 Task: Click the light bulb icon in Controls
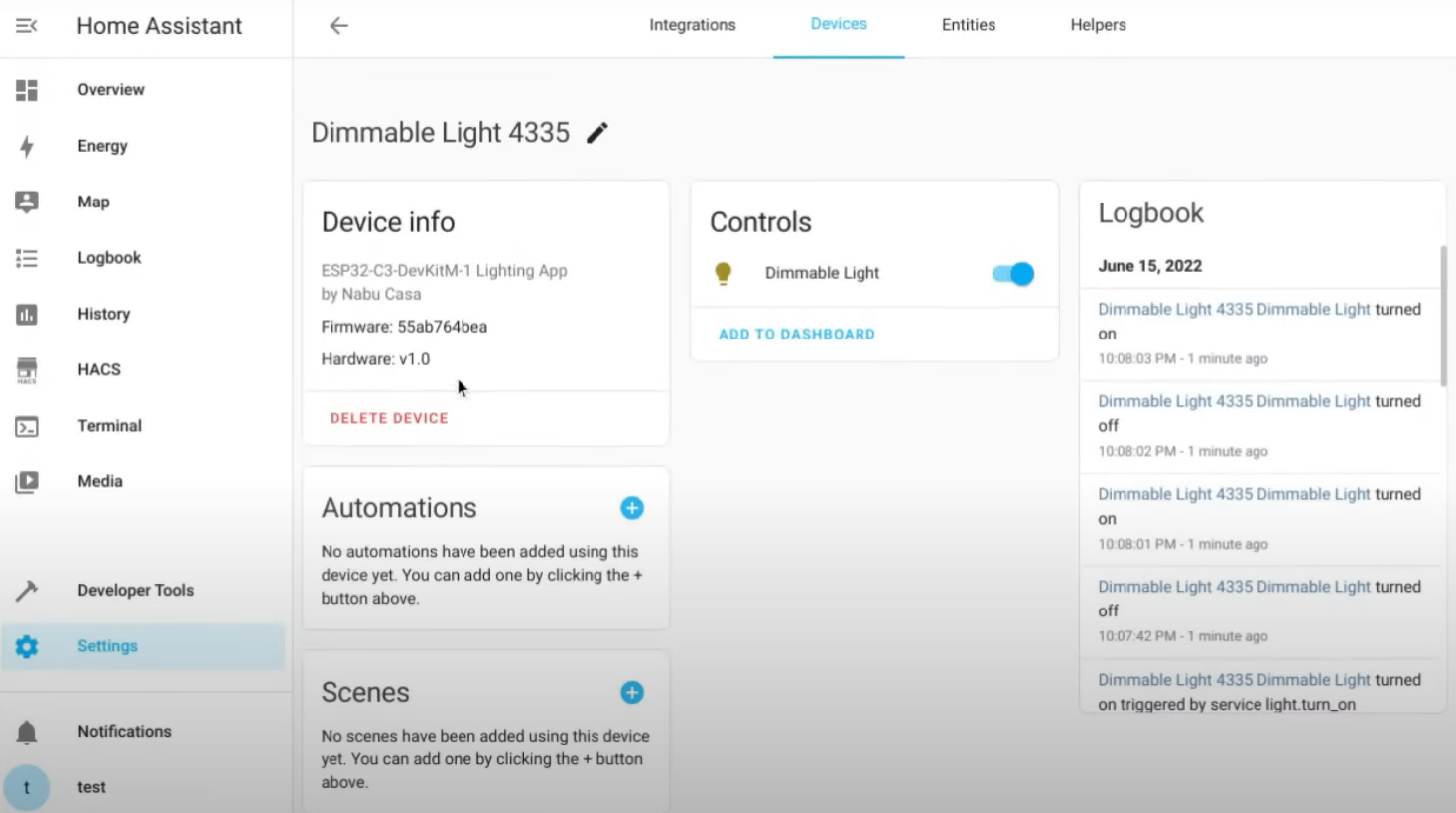[723, 273]
